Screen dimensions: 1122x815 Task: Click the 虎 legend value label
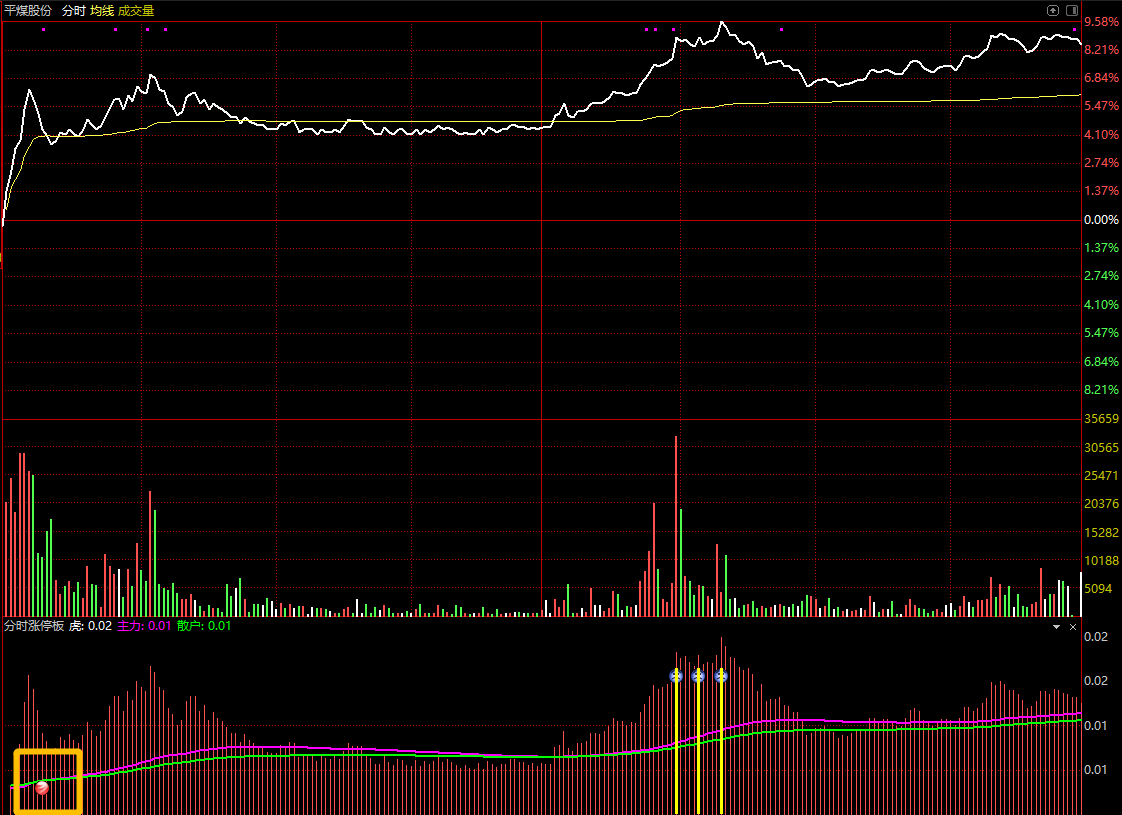77,626
